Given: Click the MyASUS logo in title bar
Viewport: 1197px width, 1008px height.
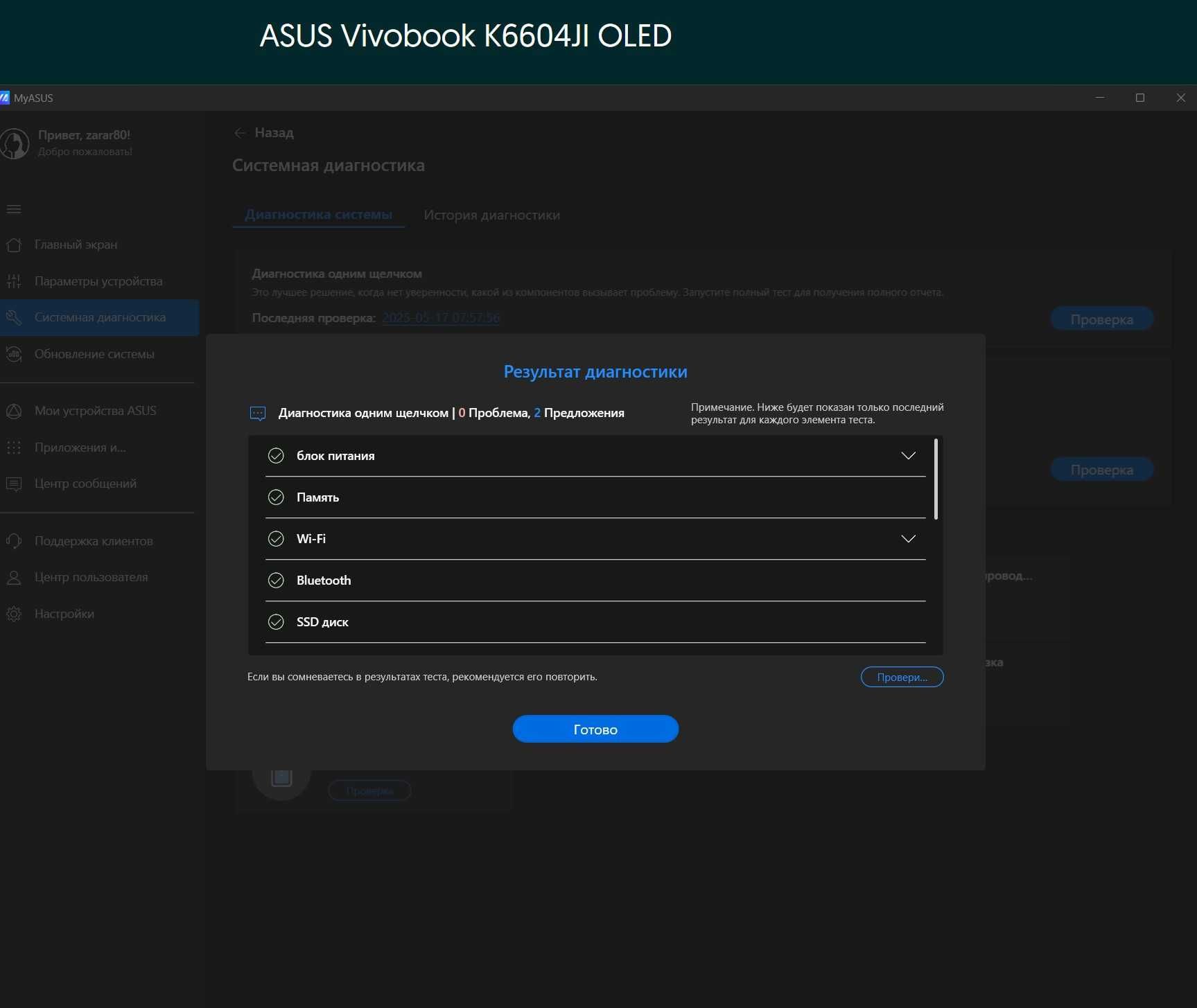Looking at the screenshot, I should point(4,98).
